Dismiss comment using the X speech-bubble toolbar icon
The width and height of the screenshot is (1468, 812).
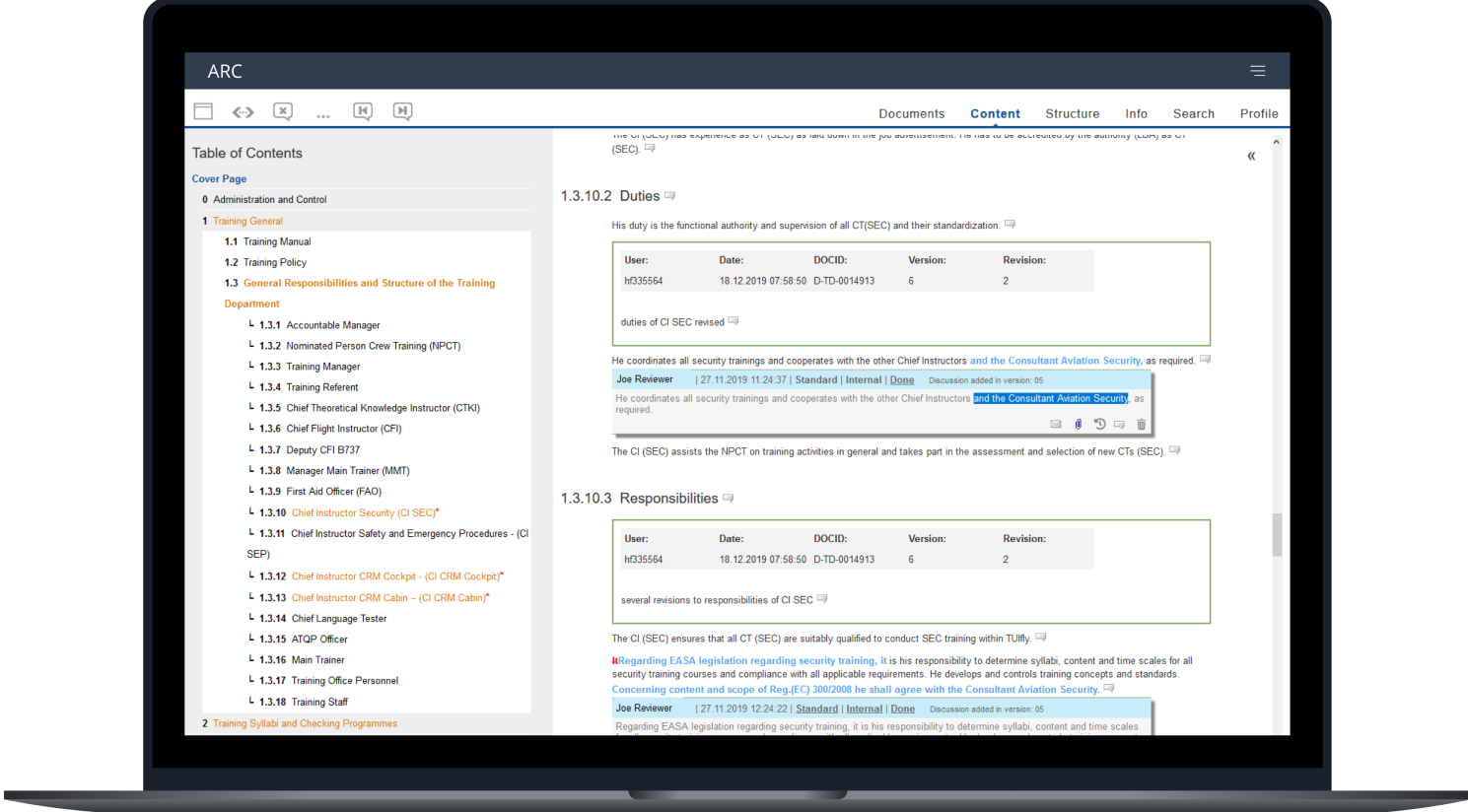click(x=283, y=110)
